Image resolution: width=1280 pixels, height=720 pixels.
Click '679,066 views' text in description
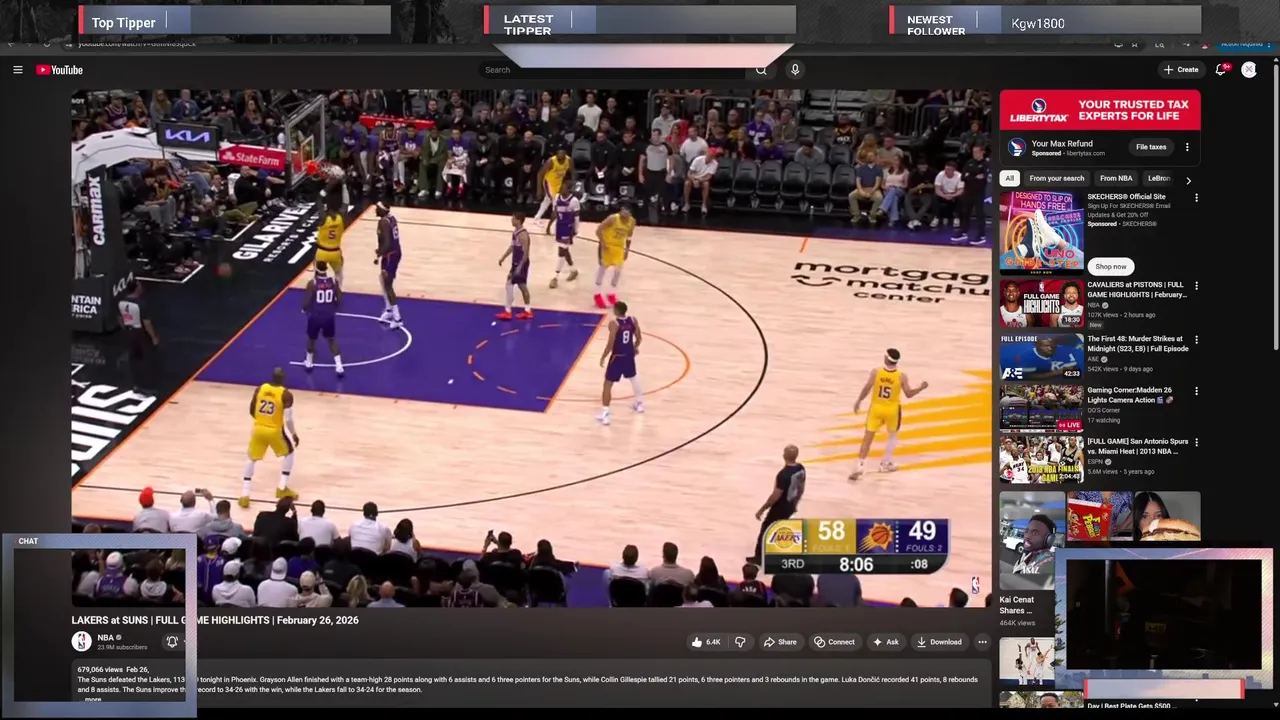pyautogui.click(x=98, y=669)
